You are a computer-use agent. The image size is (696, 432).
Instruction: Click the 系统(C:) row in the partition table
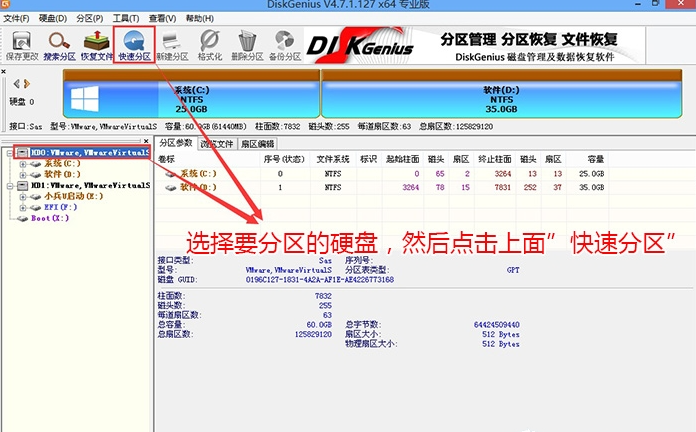(x=382, y=174)
